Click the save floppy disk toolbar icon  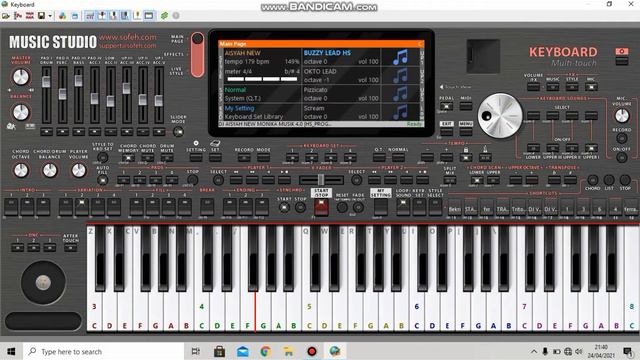click(x=41, y=16)
